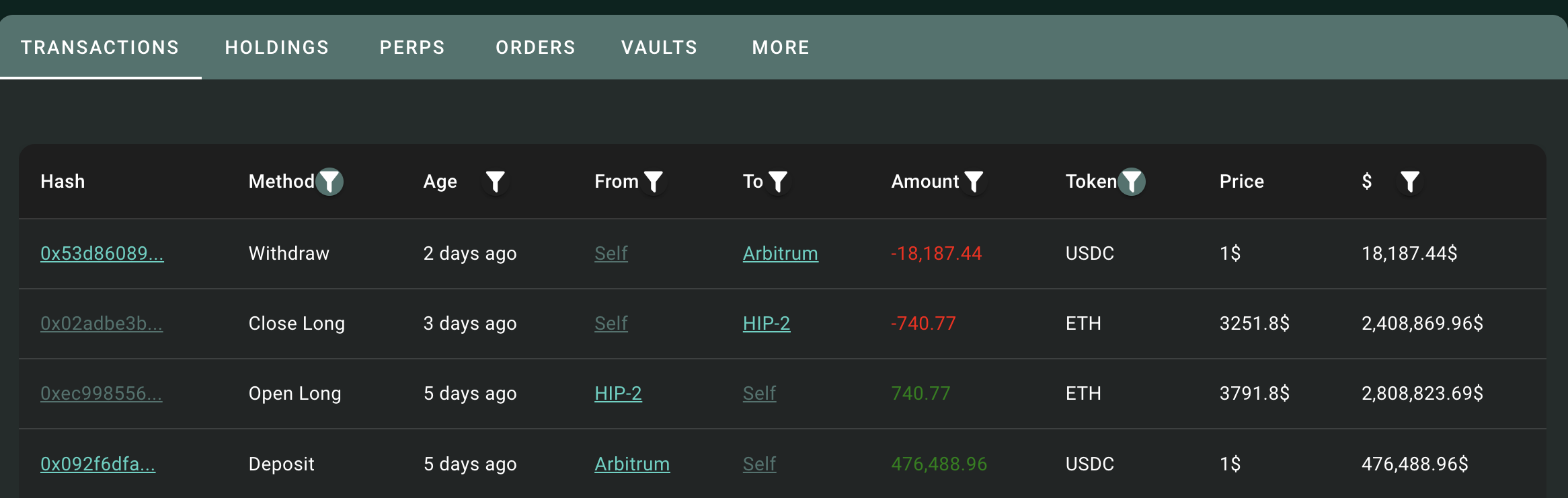Open the Orders tab
The image size is (1568, 498).
pos(535,47)
